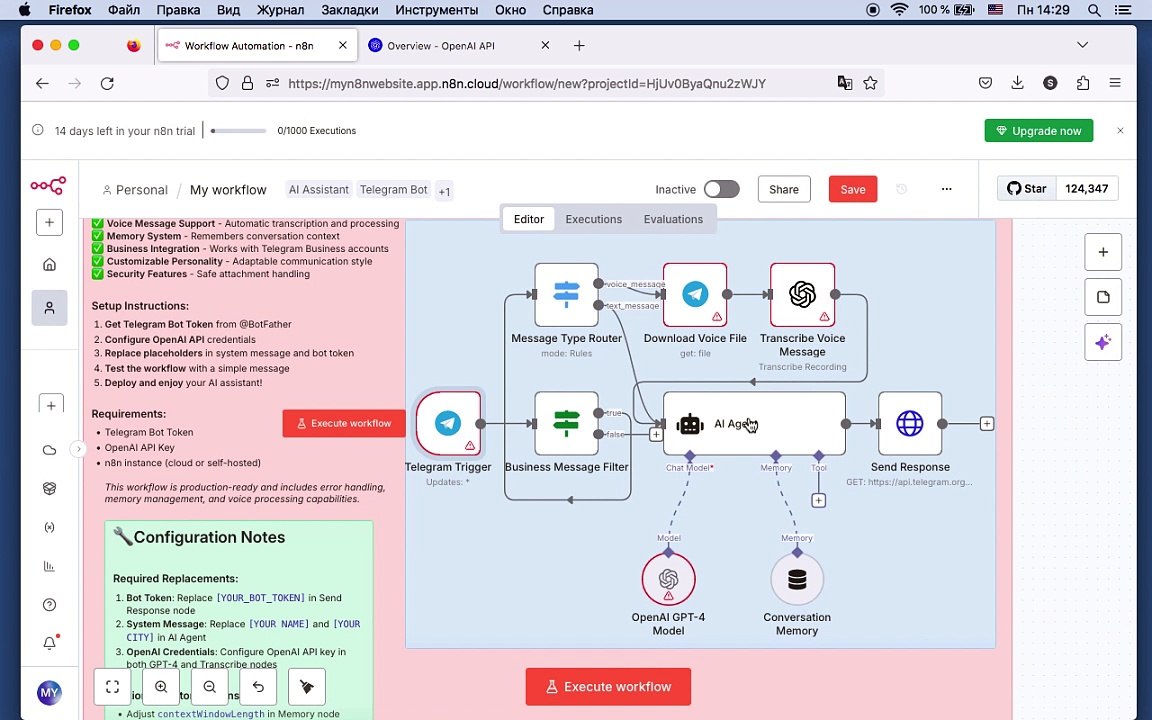Zoom out on the canvas
Viewport: 1152px width, 720px height.
click(x=209, y=687)
